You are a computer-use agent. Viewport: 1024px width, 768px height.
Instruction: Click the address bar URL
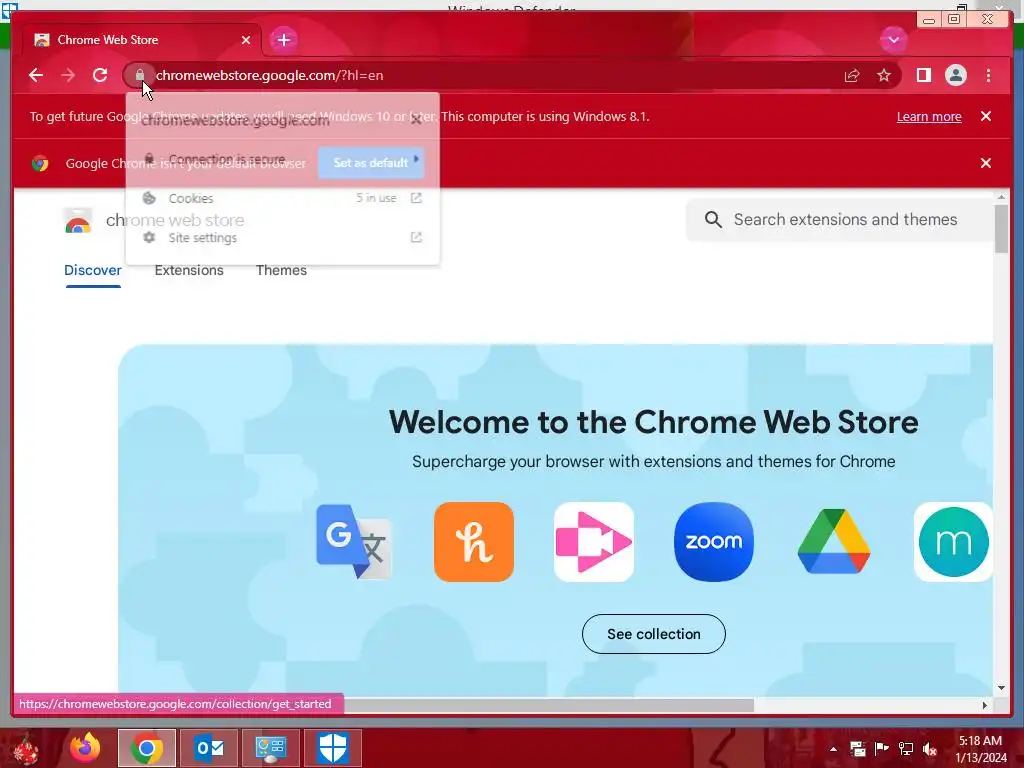[x=269, y=75]
